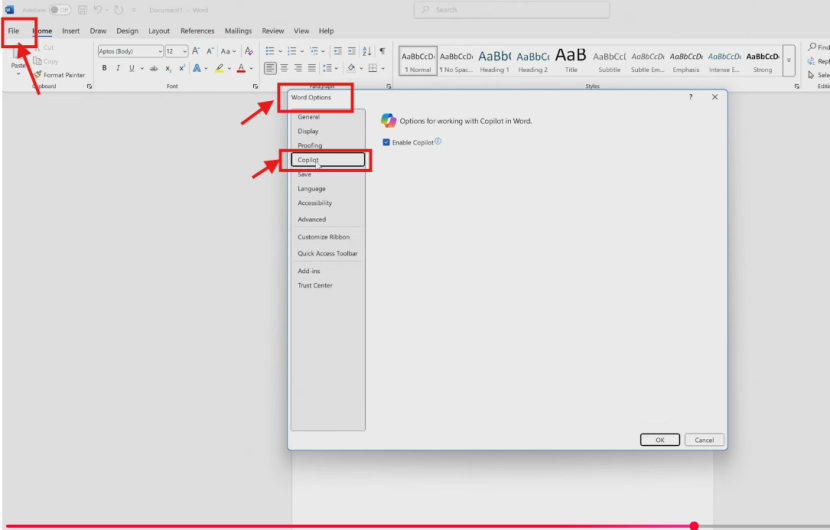Decrease paragraph indent

pyautogui.click(x=337, y=51)
